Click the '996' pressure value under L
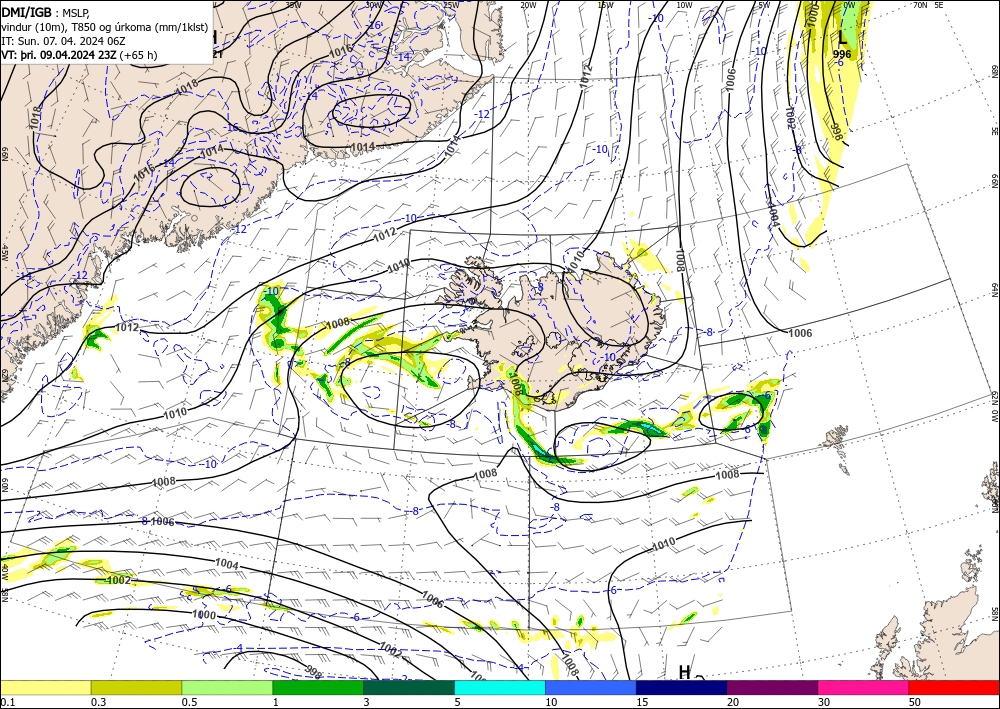1000x709 pixels. (842, 54)
